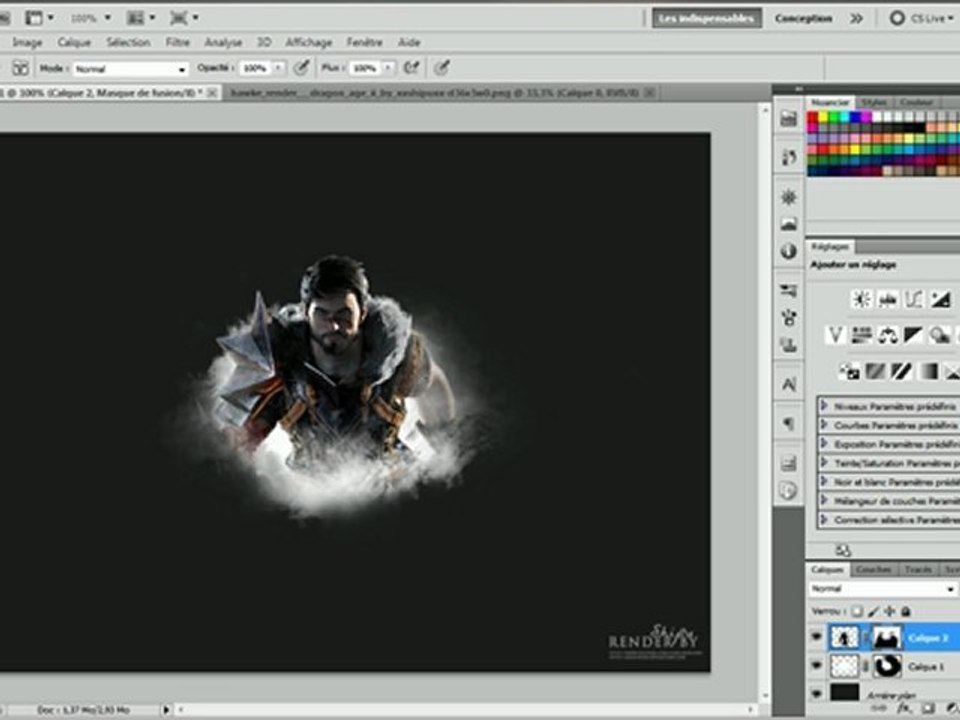Switch to the Nuancier tab
This screenshot has width=960, height=720.
point(830,102)
